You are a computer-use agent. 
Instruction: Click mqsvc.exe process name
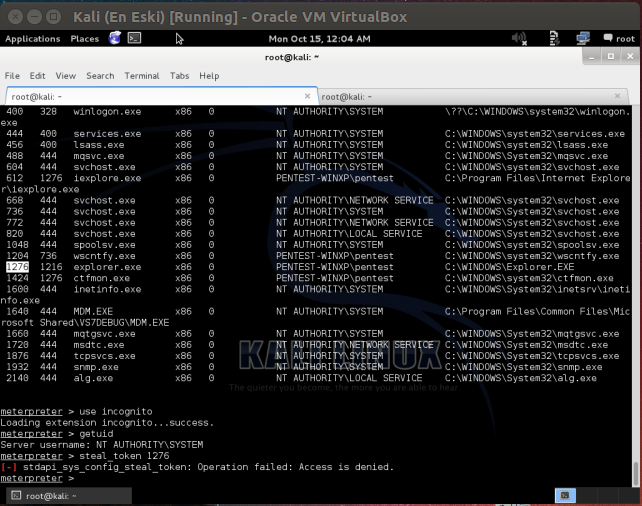click(x=99, y=156)
